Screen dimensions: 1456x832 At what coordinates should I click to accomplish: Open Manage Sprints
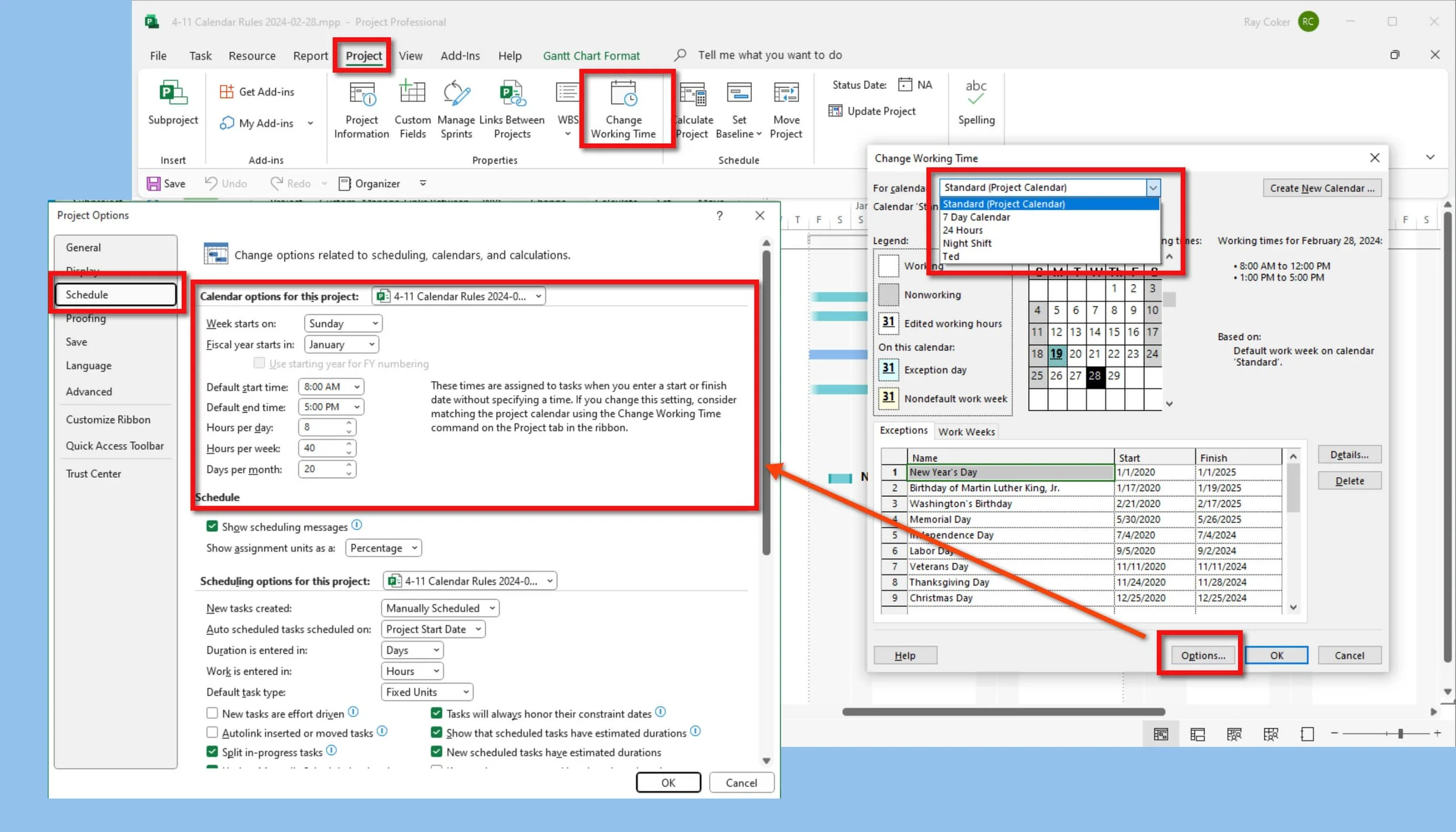coord(456,110)
